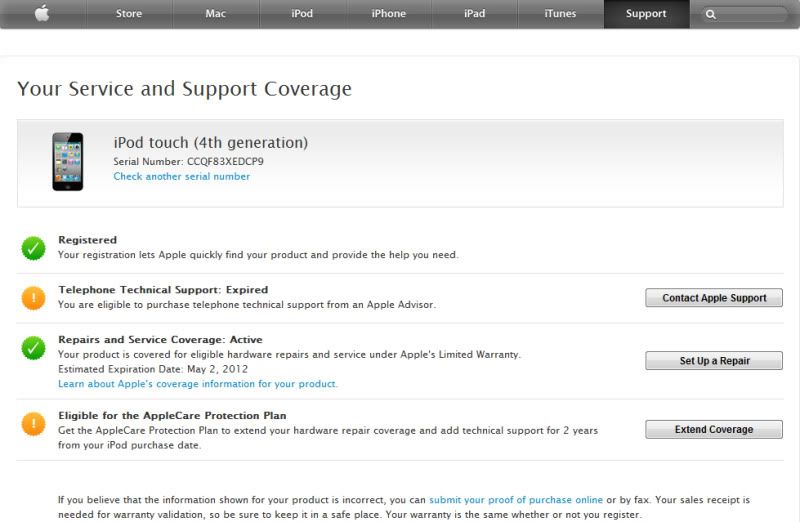Screen dimensions: 800x522
Task: Click the orange warning icon beside Telephone Technical Support
Action: pos(33,297)
